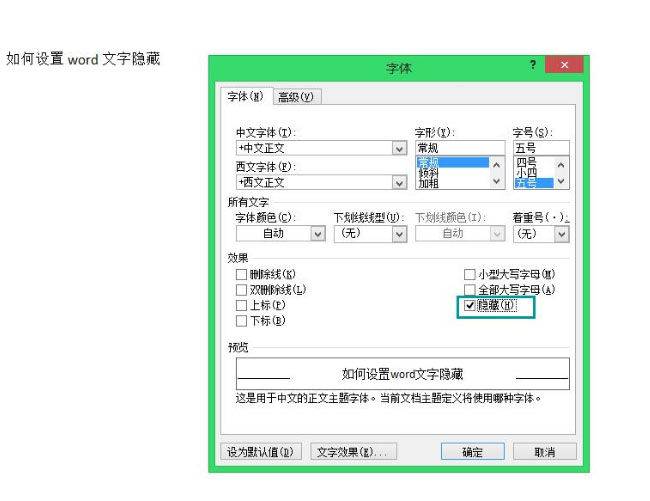Image resolution: width=650 pixels, height=501 pixels.
Task: Switch to the 字体(N) tab
Action: point(246,97)
